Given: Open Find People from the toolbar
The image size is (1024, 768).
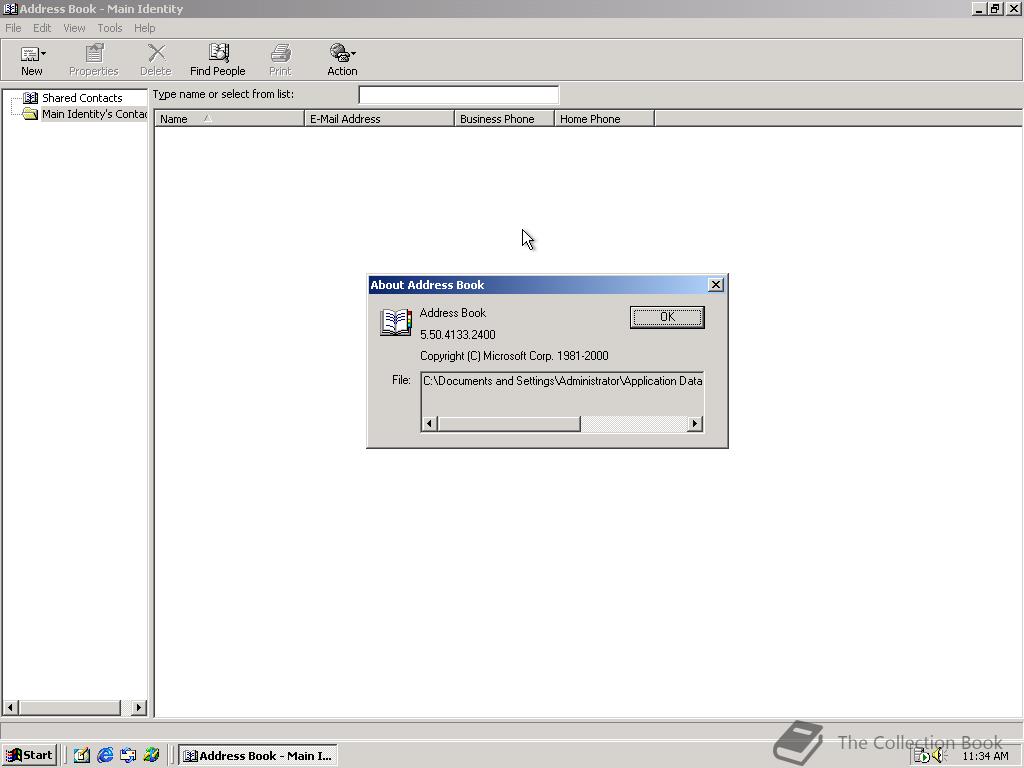Looking at the screenshot, I should pyautogui.click(x=217, y=61).
